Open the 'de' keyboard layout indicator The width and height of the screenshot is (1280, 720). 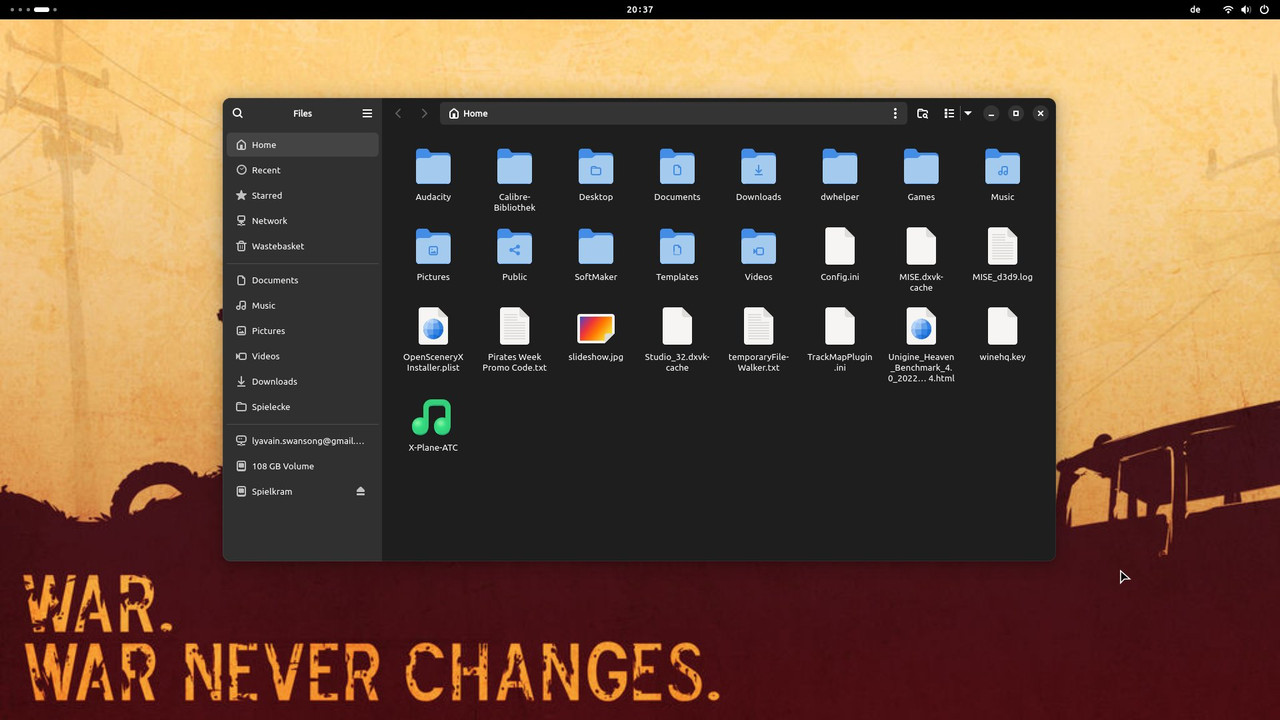(1195, 9)
